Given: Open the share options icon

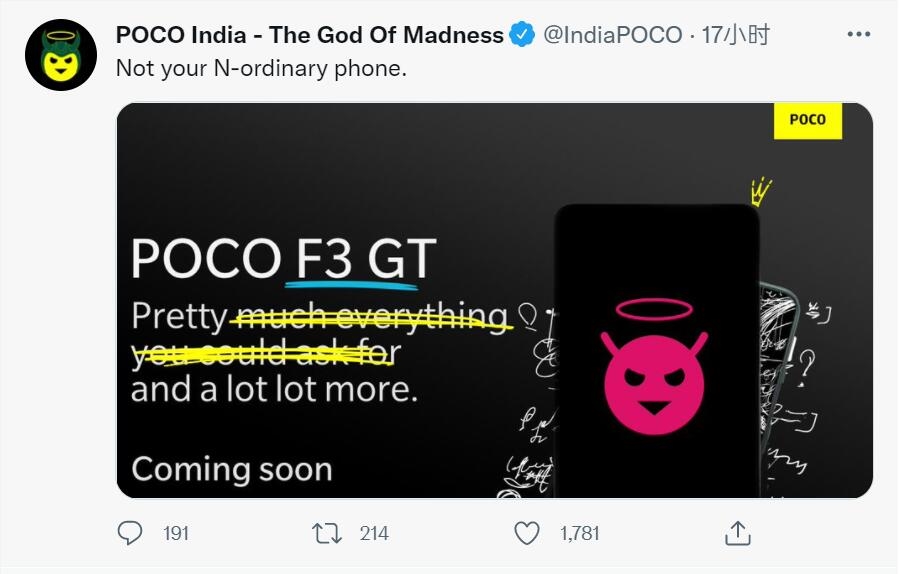Looking at the screenshot, I should point(737,533).
